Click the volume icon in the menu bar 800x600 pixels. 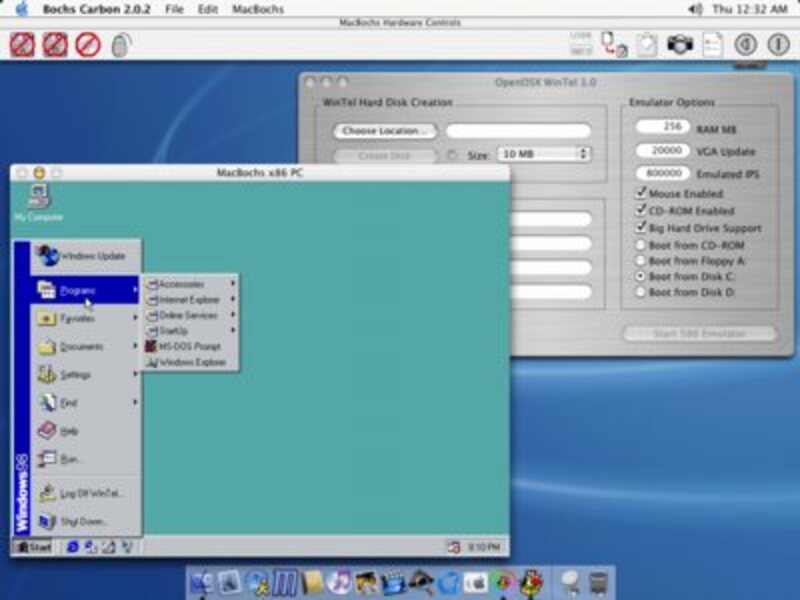(695, 9)
